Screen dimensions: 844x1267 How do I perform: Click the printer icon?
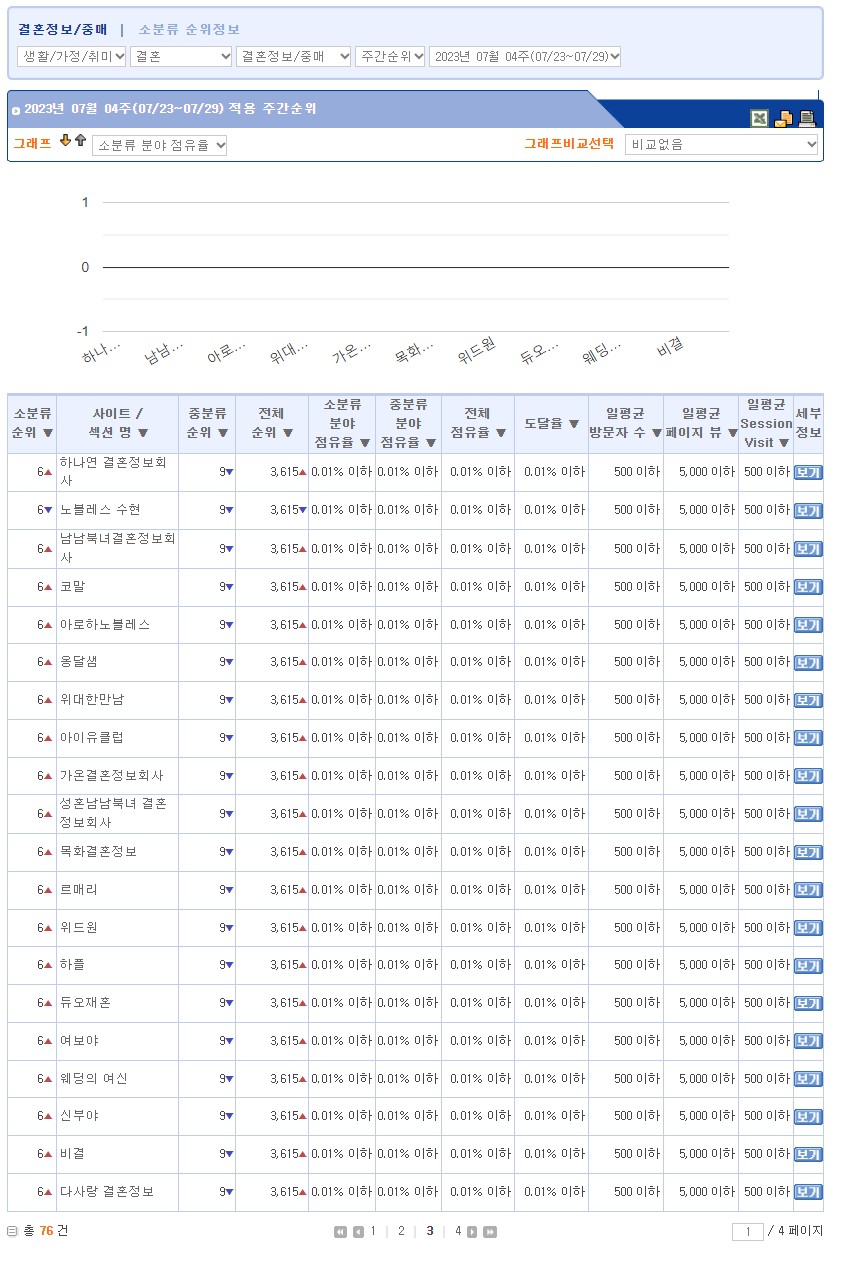click(806, 119)
